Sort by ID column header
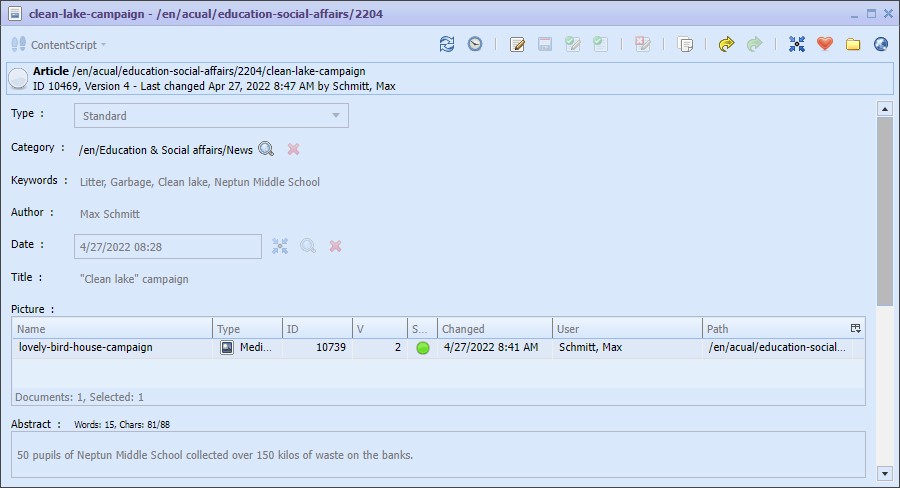This screenshot has height=488, width=900. point(317,329)
